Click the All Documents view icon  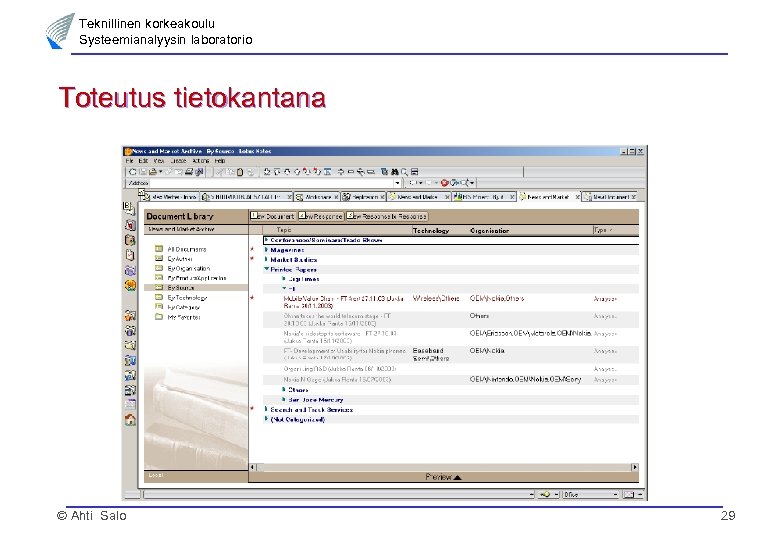159,249
